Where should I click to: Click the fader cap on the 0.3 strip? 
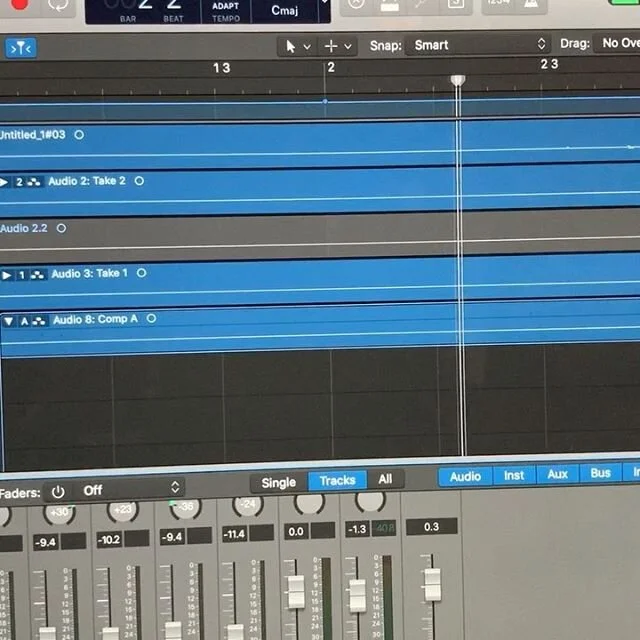(432, 584)
